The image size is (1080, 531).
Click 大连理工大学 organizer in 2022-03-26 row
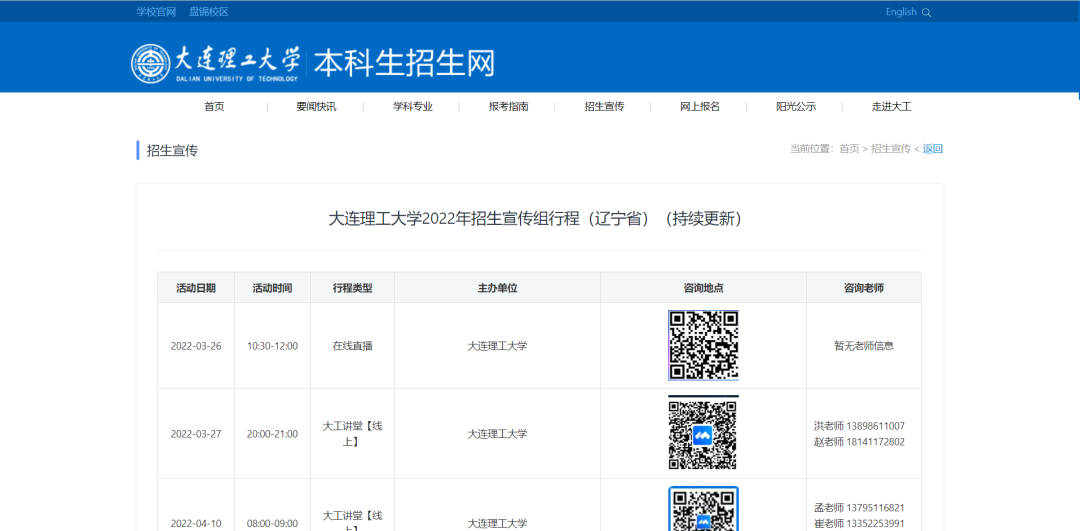coord(497,346)
